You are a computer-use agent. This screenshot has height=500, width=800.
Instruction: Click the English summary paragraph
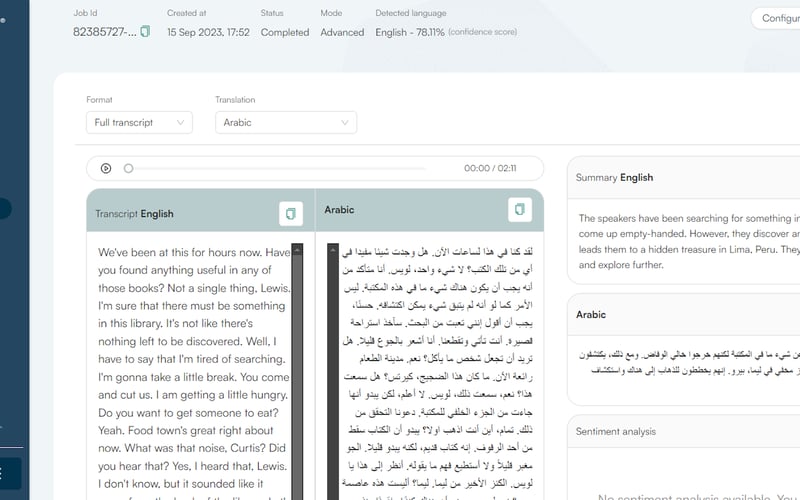(x=689, y=241)
